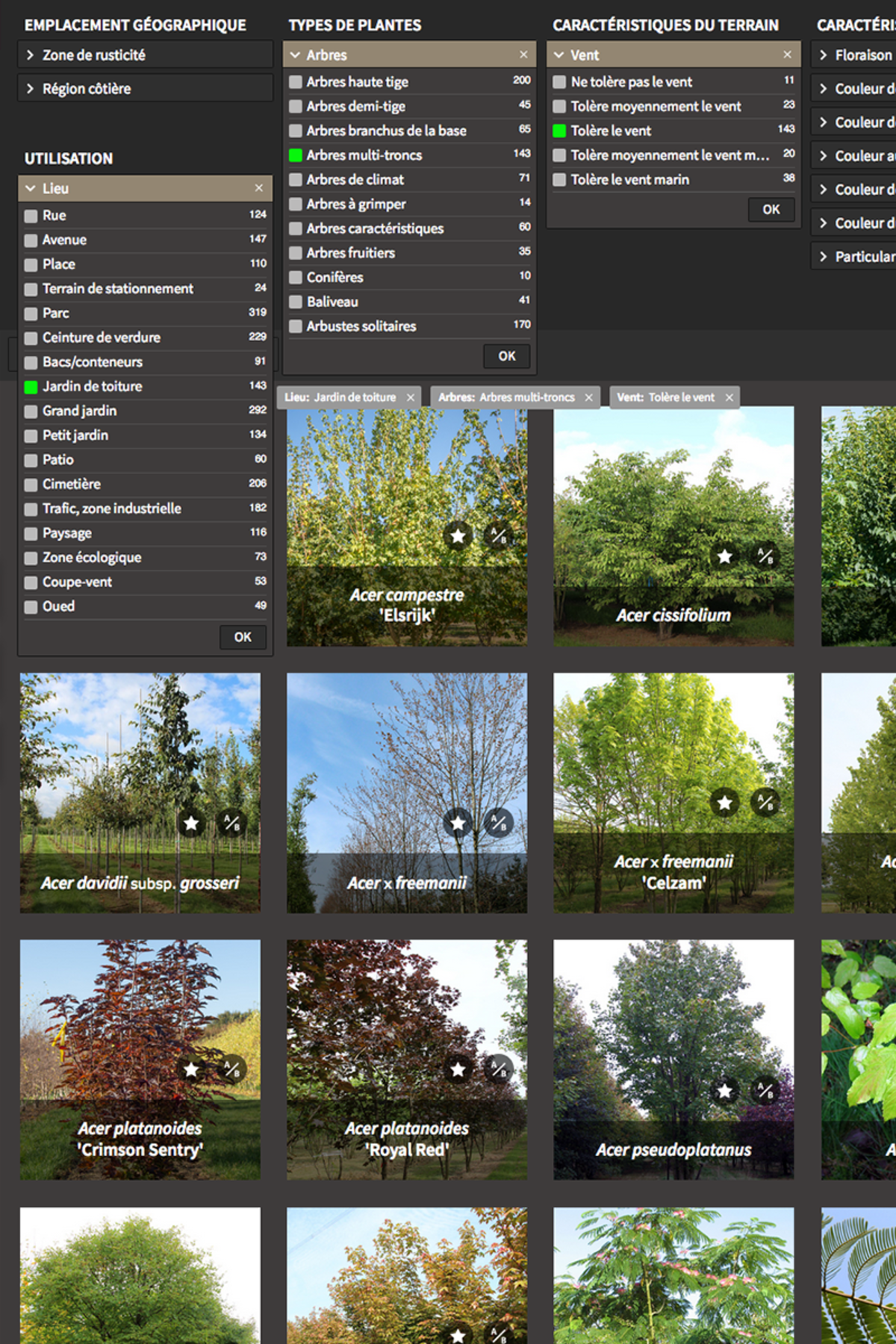Compare Acer x freemanii 'Celzam' A/B icon
The image size is (896, 1344).
[x=765, y=803]
